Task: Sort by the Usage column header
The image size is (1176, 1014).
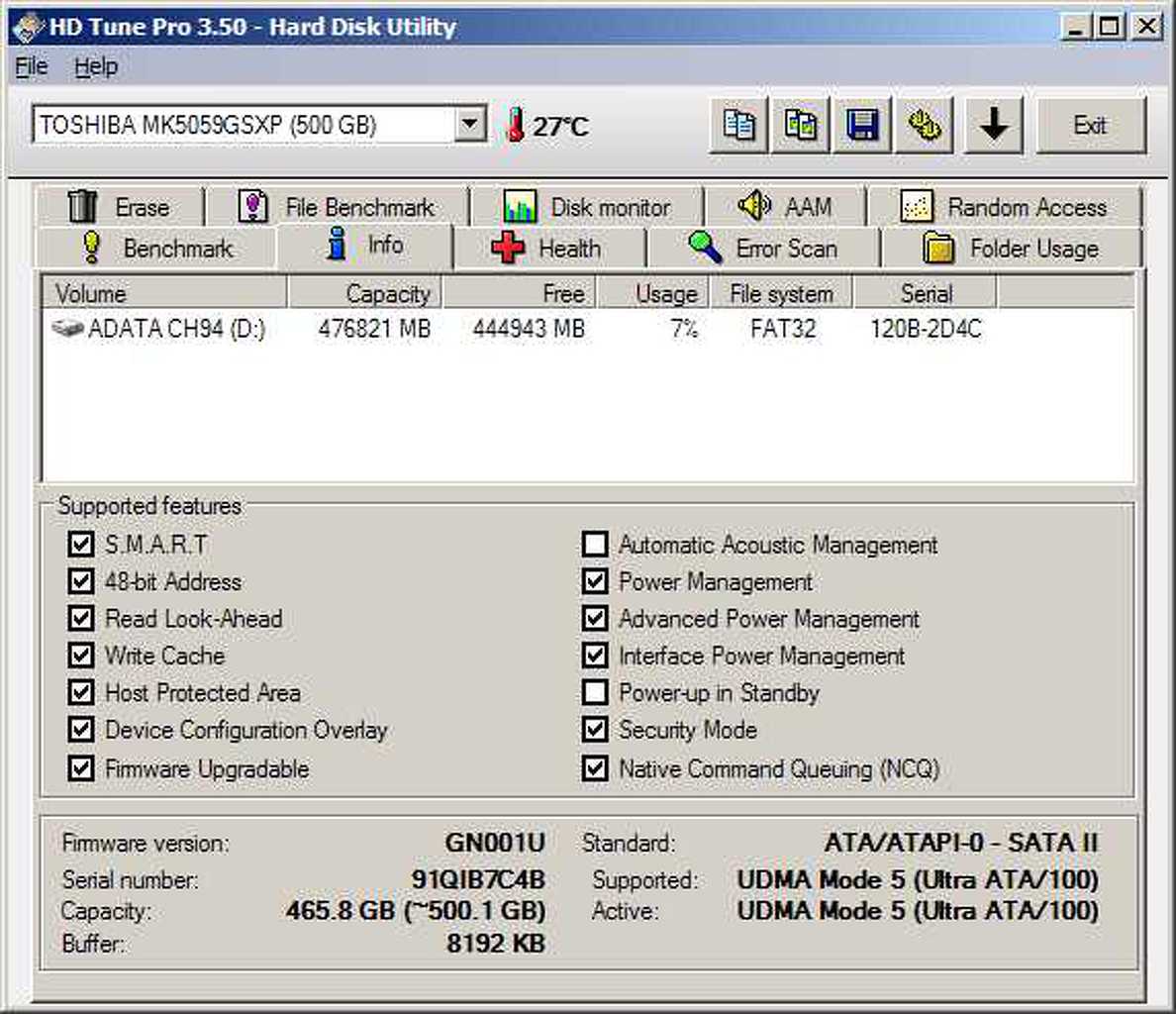Action: click(652, 293)
